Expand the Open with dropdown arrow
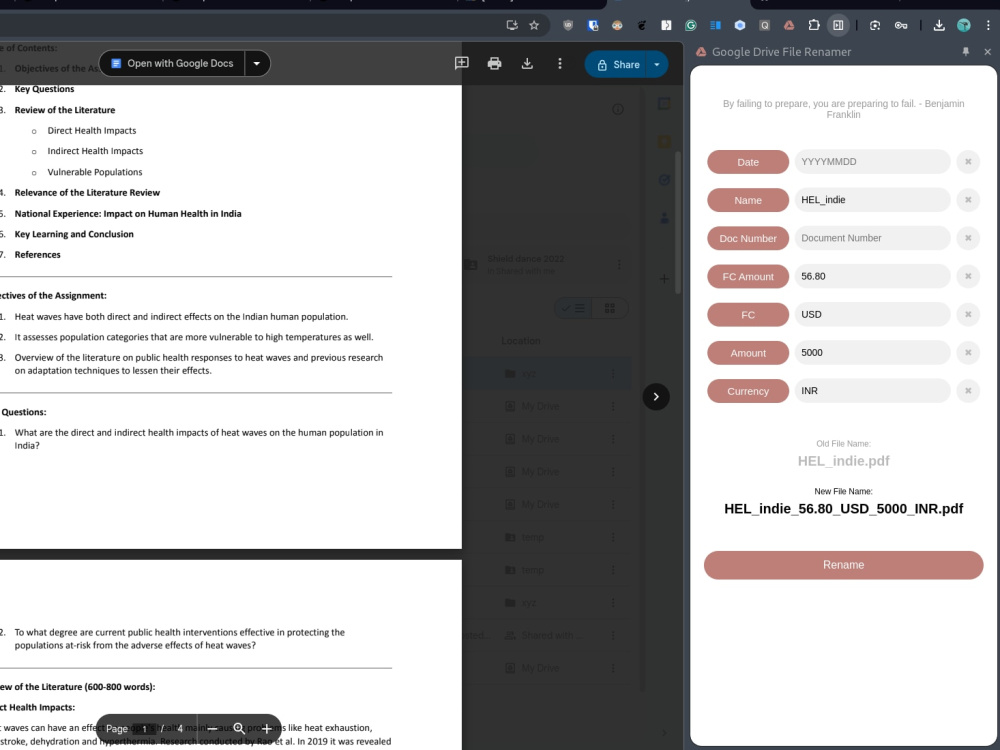The height and width of the screenshot is (750, 1000). [x=257, y=63]
